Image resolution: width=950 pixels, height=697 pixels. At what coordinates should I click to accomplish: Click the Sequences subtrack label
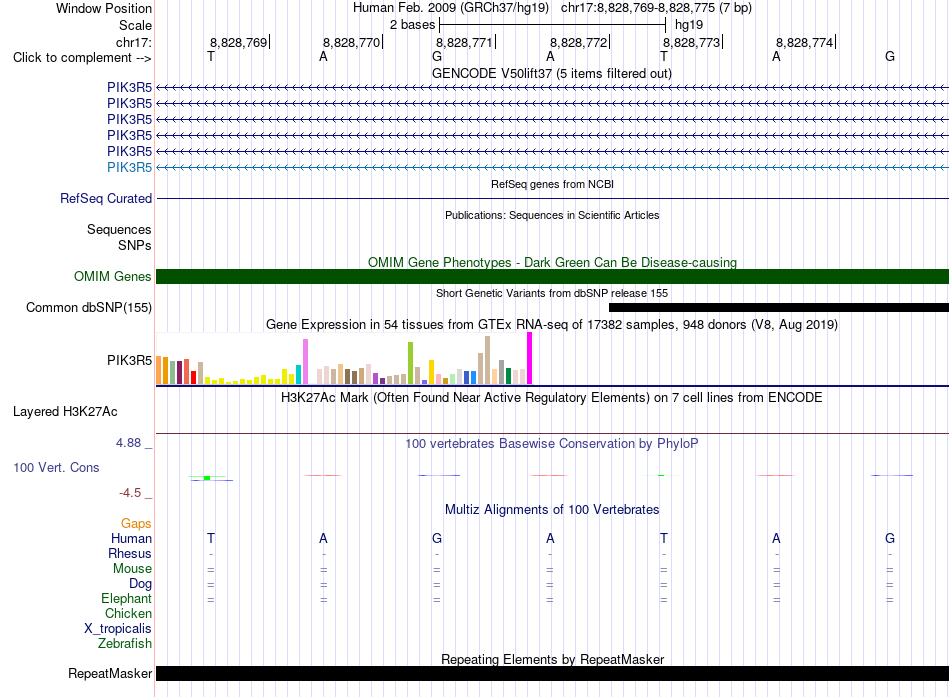[x=119, y=230]
